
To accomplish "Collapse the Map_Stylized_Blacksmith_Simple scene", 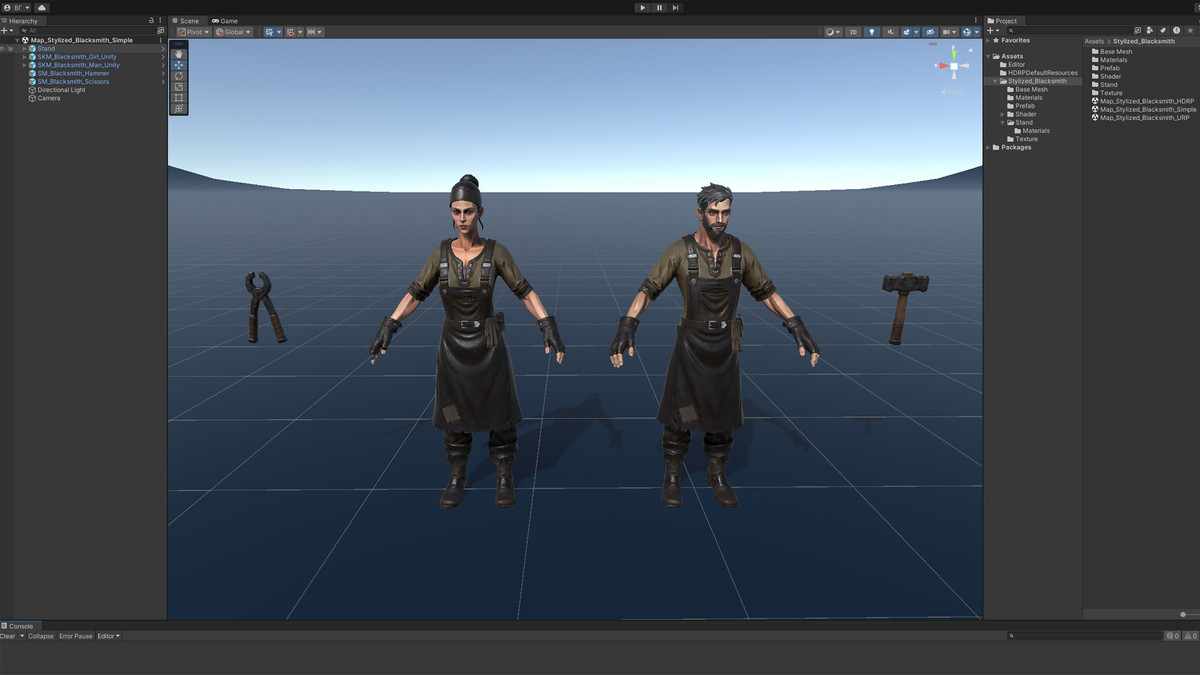I will pos(17,40).
